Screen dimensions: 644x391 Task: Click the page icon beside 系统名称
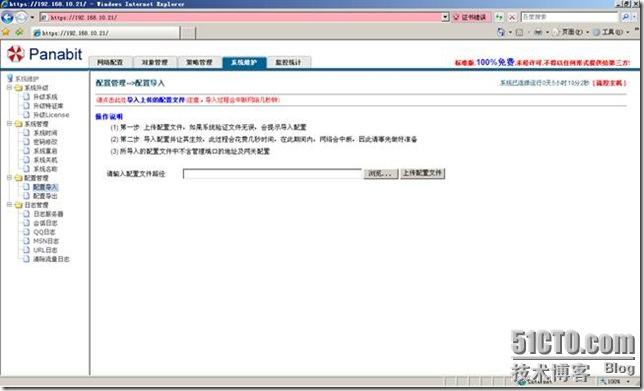click(26, 169)
